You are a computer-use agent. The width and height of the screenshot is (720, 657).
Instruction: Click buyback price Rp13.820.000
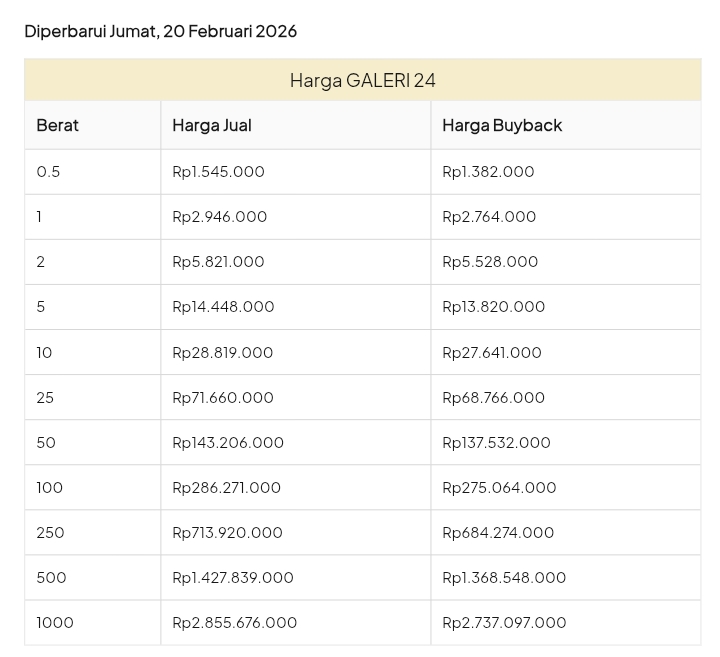point(493,307)
